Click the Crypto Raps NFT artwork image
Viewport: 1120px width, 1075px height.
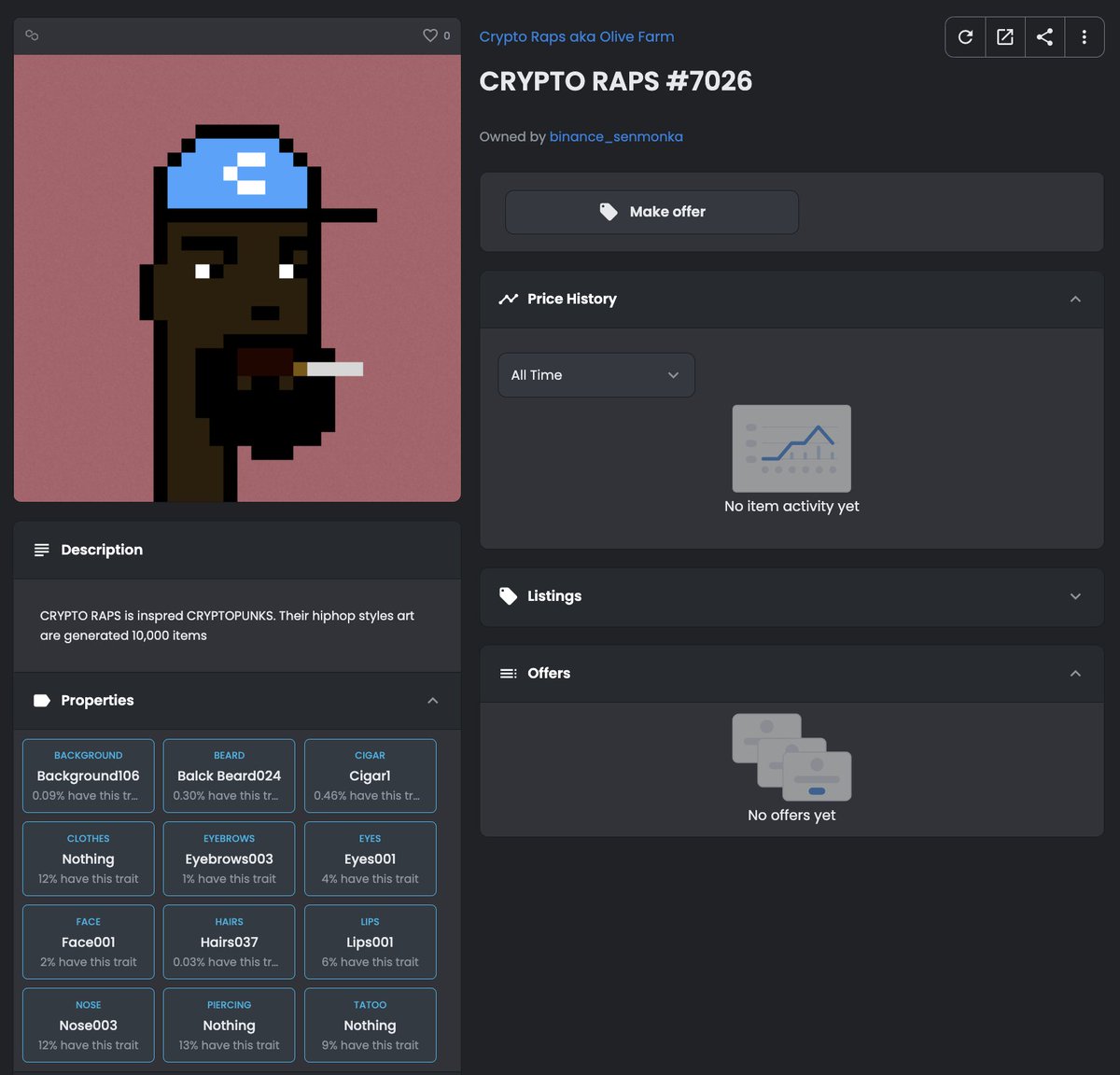pyautogui.click(x=237, y=278)
